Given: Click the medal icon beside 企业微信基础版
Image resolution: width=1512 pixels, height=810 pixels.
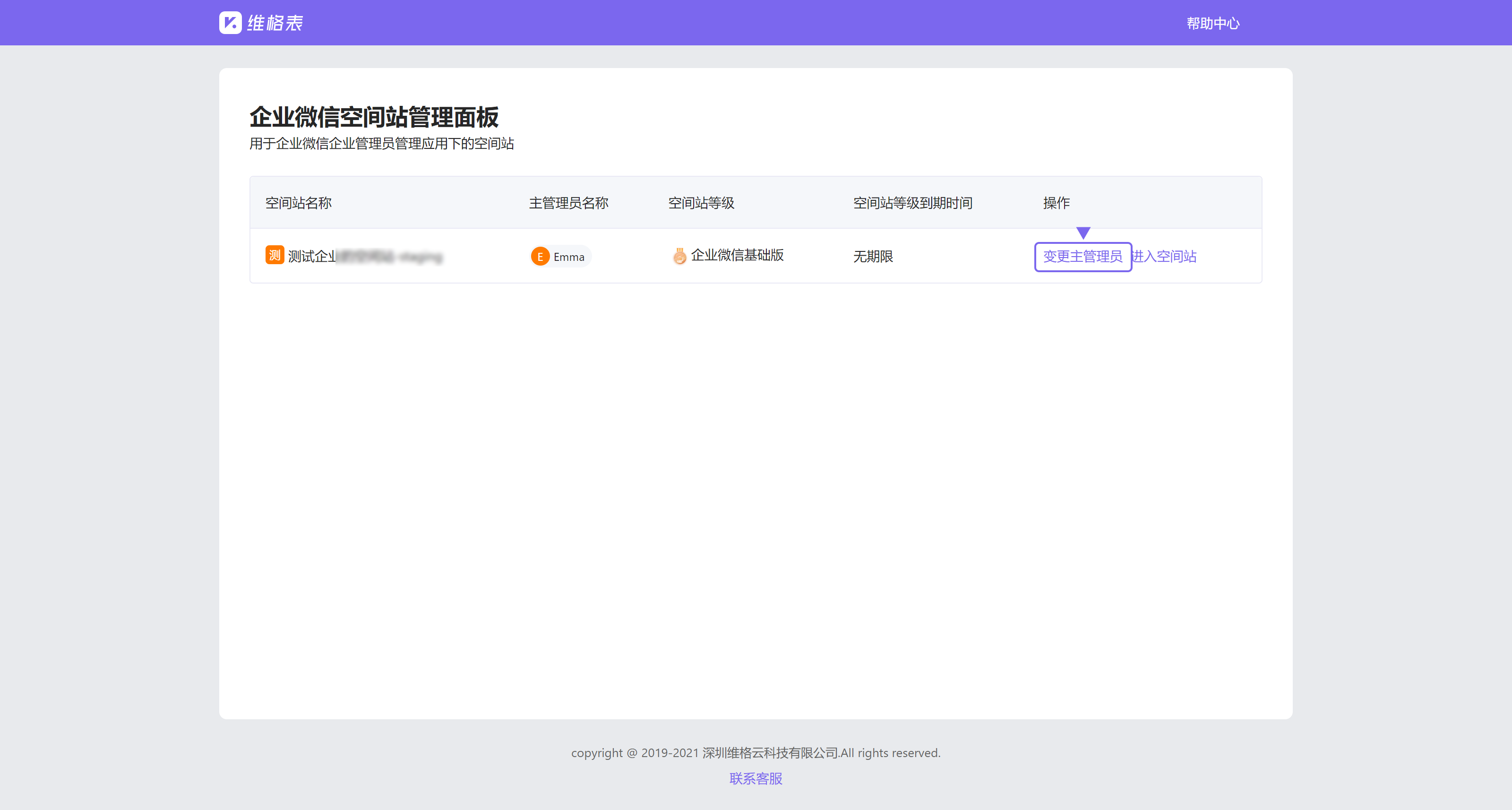Looking at the screenshot, I should click(679, 256).
